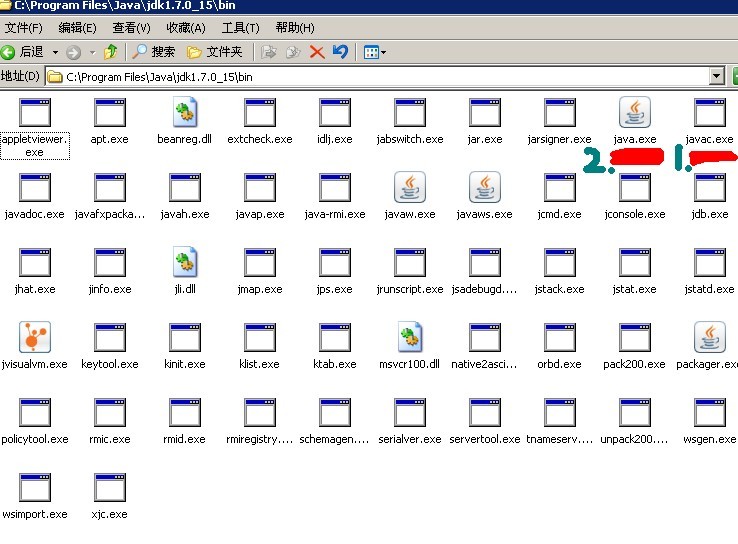The width and height of the screenshot is (738, 544).
Task: Select the jdb.exe file icon
Action: tap(709, 187)
